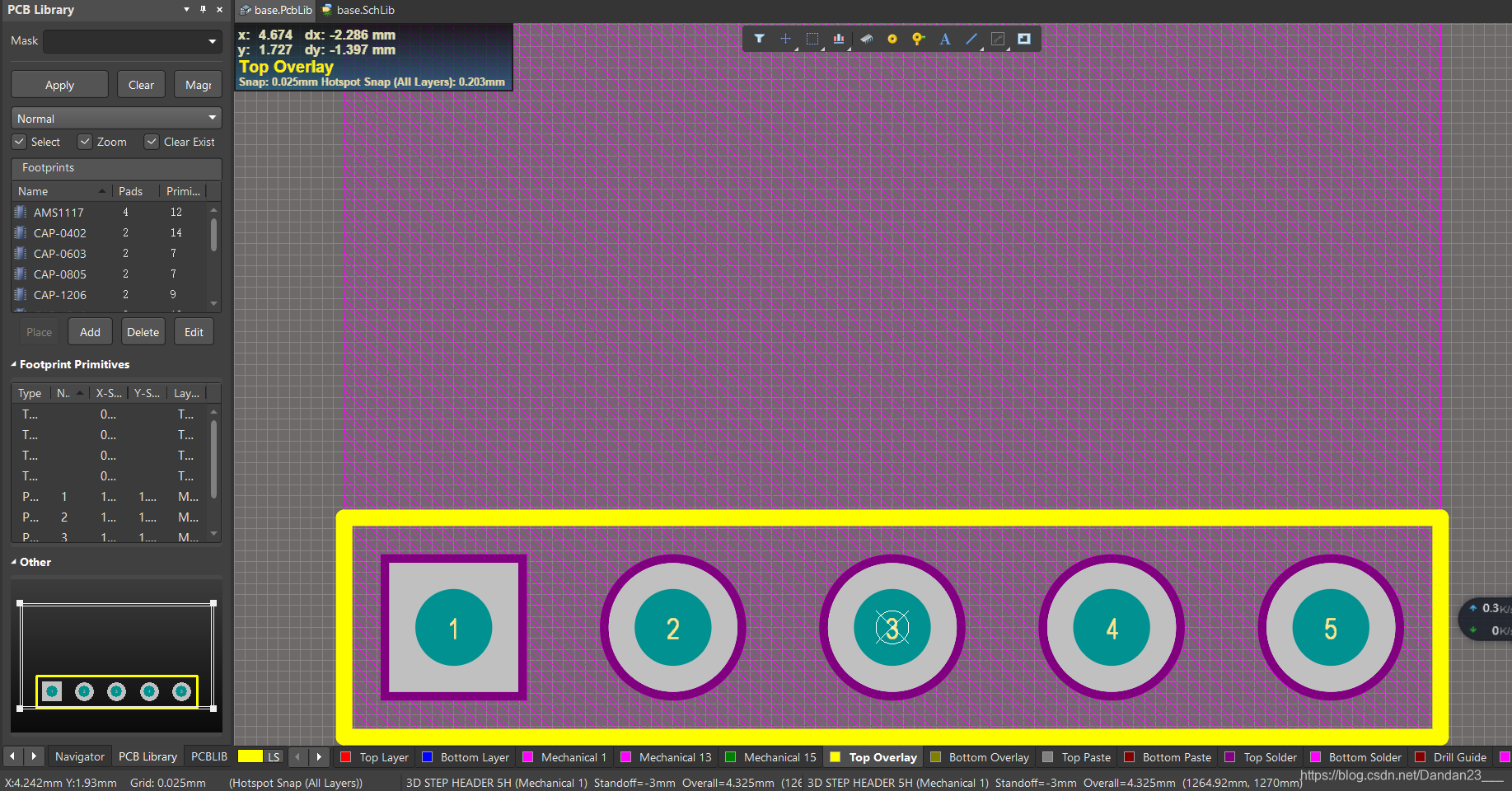Click the Delete footprint button
1512x791 pixels.
coord(143,332)
